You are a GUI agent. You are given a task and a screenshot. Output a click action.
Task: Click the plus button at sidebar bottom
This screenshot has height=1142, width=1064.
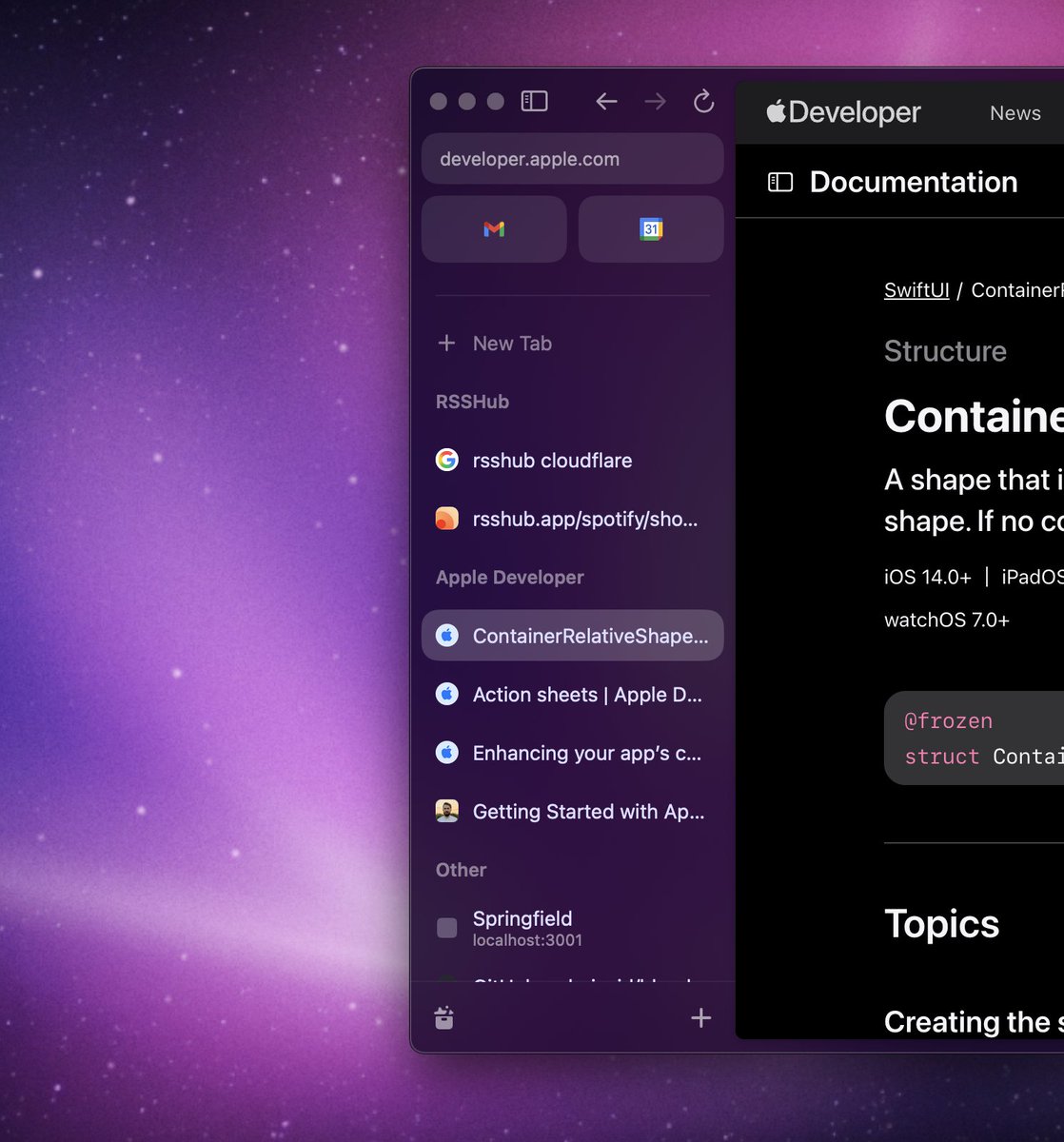click(700, 1017)
